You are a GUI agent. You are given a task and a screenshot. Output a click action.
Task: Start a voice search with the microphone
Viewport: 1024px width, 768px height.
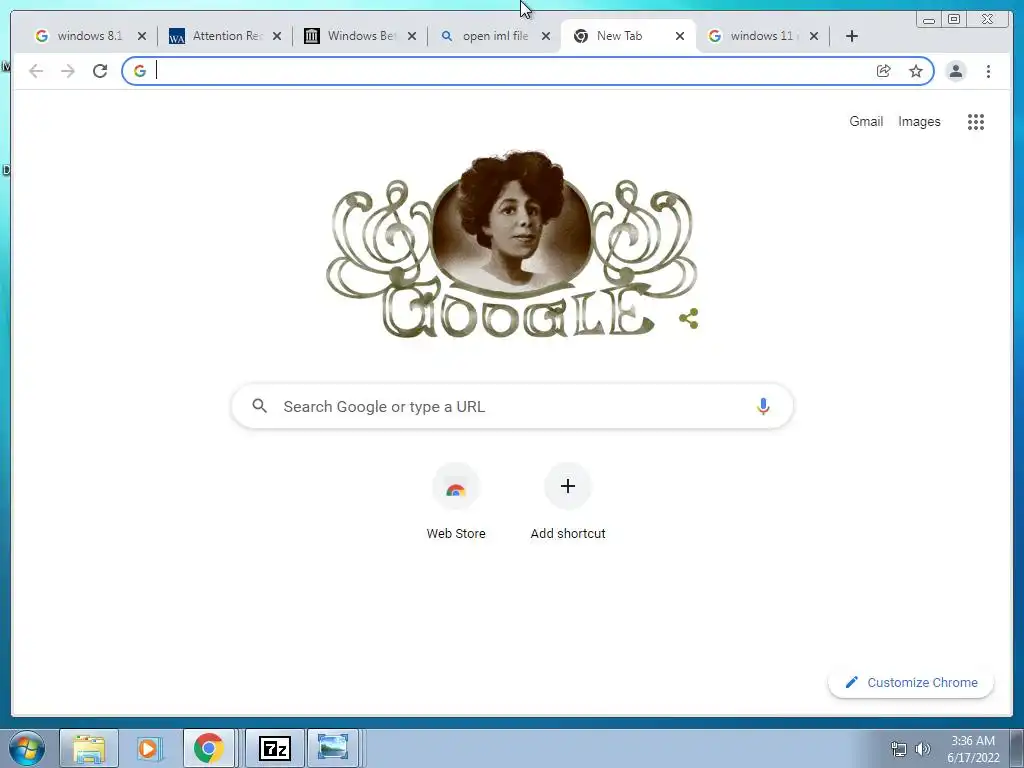coord(763,406)
